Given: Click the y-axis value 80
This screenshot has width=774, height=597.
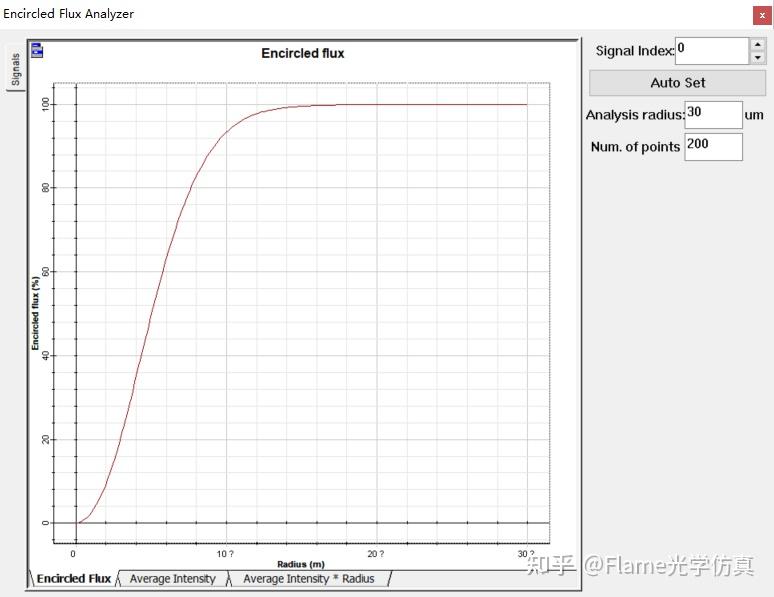Looking at the screenshot, I should [46, 188].
